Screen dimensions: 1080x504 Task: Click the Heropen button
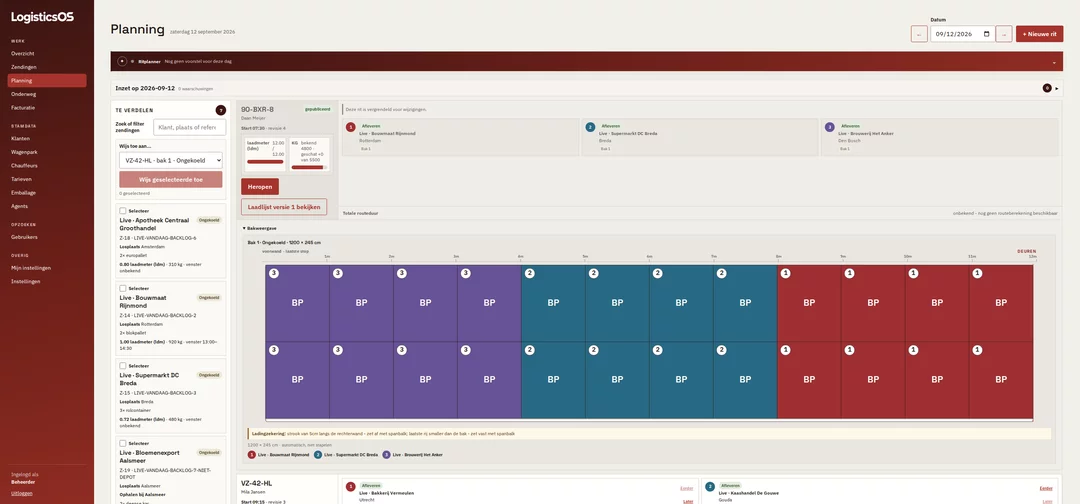pyautogui.click(x=260, y=187)
